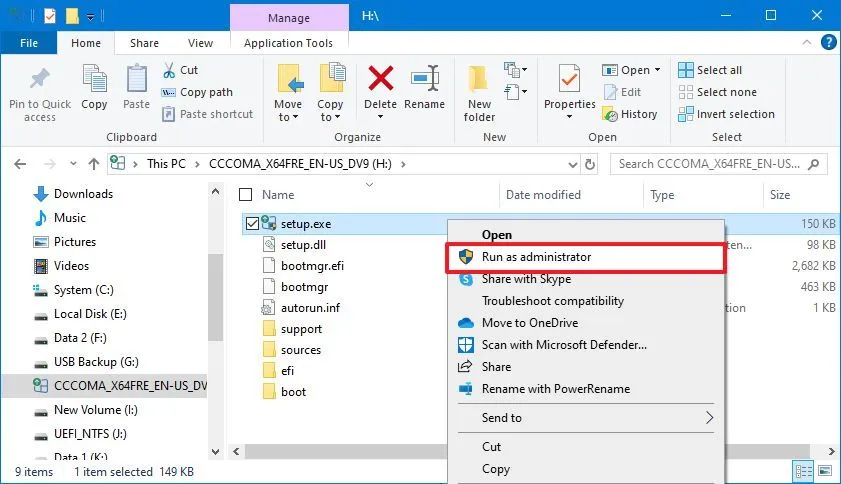Select Run as administrator in context menu

pyautogui.click(x=585, y=257)
